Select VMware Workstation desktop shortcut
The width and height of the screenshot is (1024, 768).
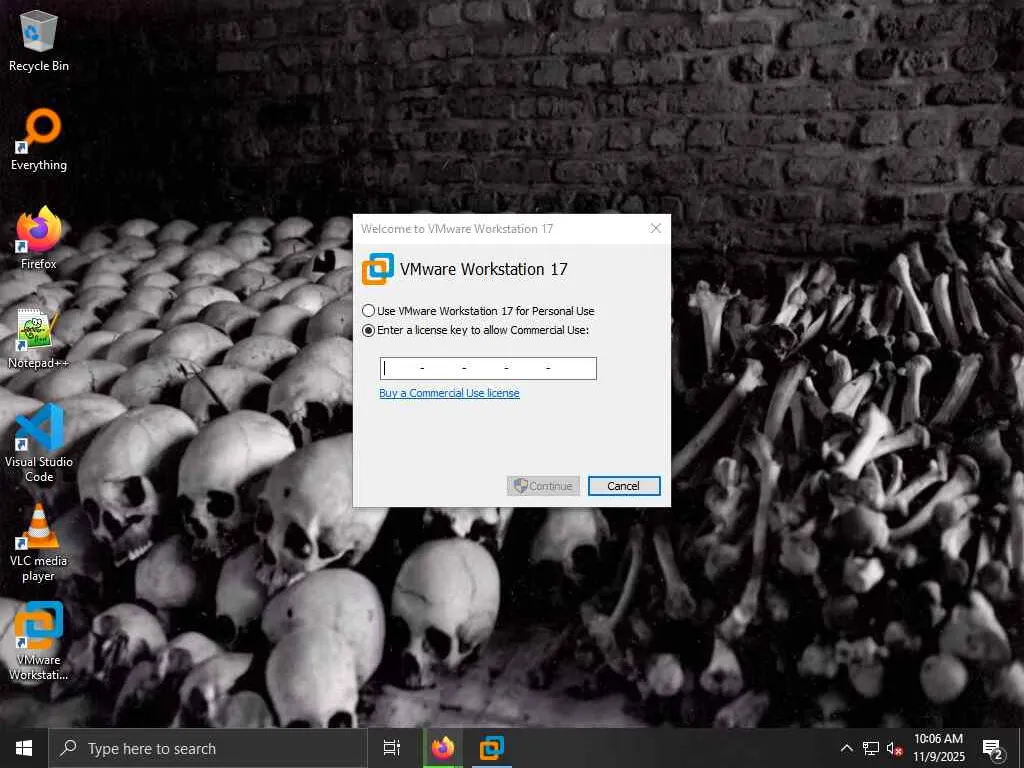point(39,642)
